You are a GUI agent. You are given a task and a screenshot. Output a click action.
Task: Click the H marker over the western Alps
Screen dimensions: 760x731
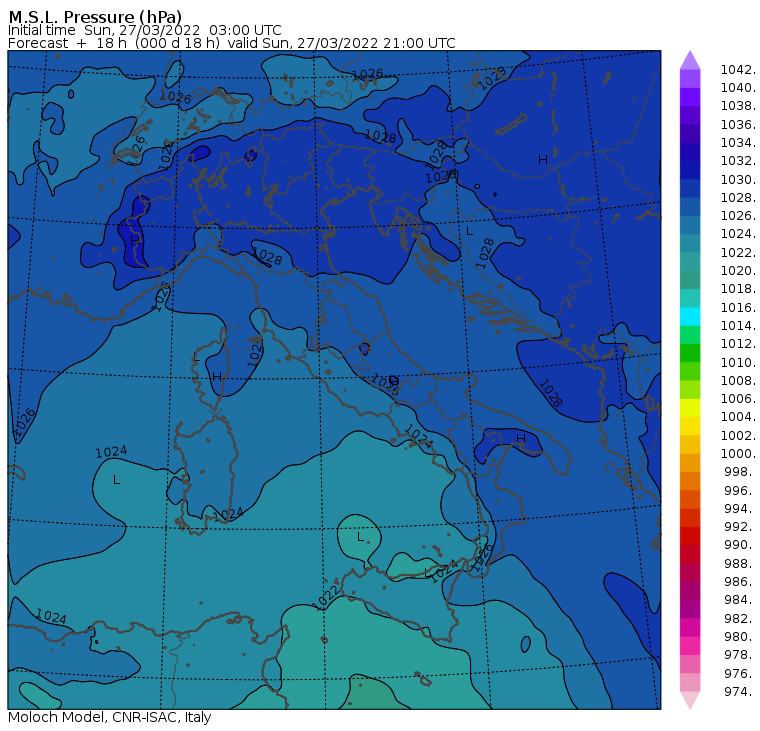135,240
